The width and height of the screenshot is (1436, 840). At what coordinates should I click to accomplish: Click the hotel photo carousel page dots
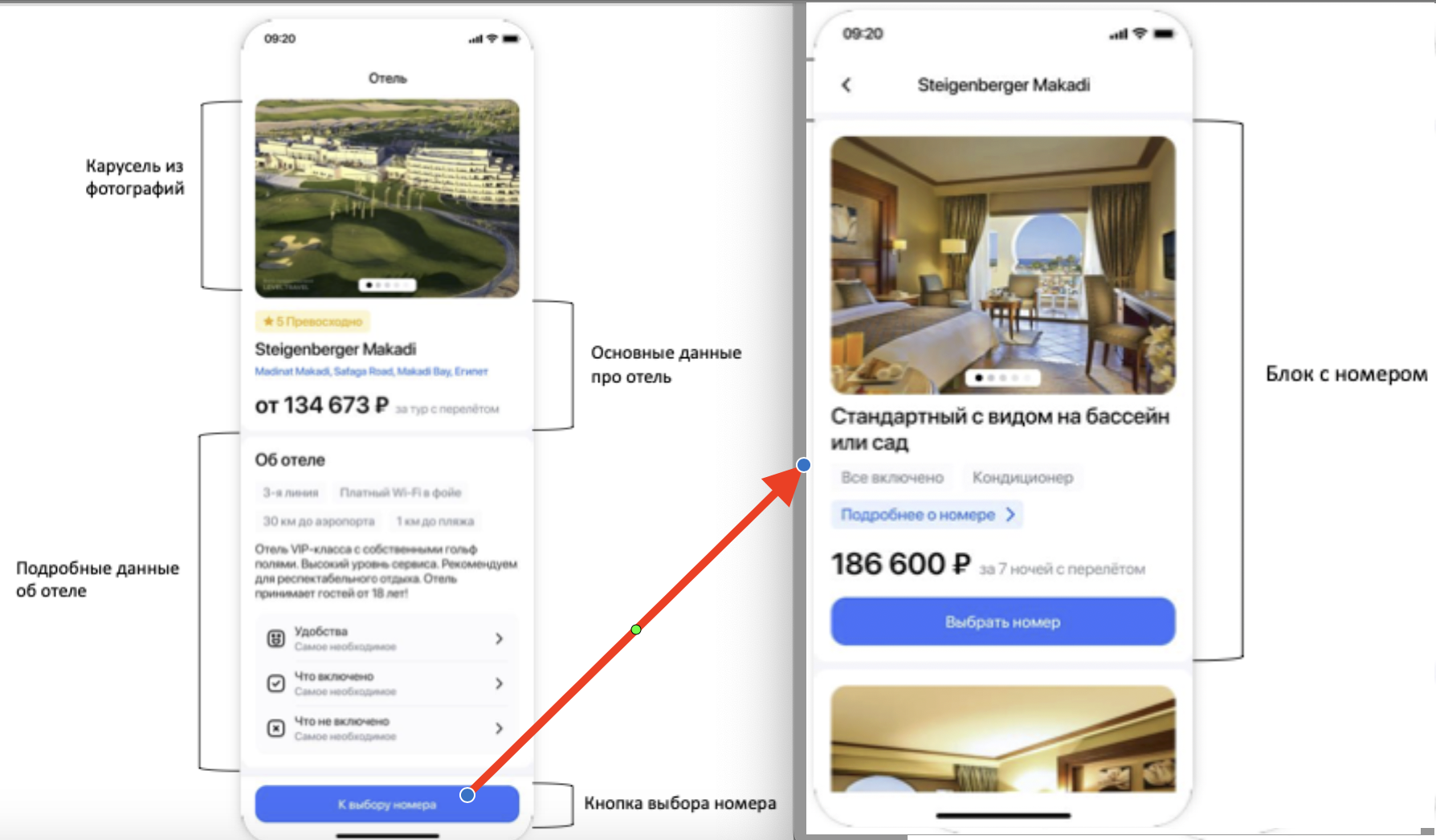click(387, 285)
